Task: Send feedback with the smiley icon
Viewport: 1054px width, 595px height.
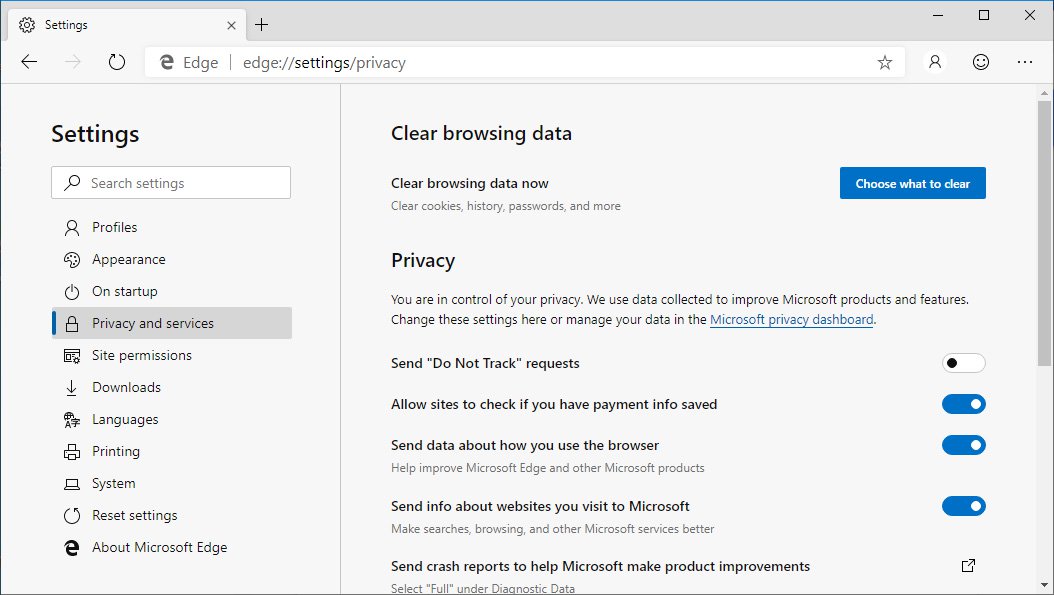Action: (981, 63)
